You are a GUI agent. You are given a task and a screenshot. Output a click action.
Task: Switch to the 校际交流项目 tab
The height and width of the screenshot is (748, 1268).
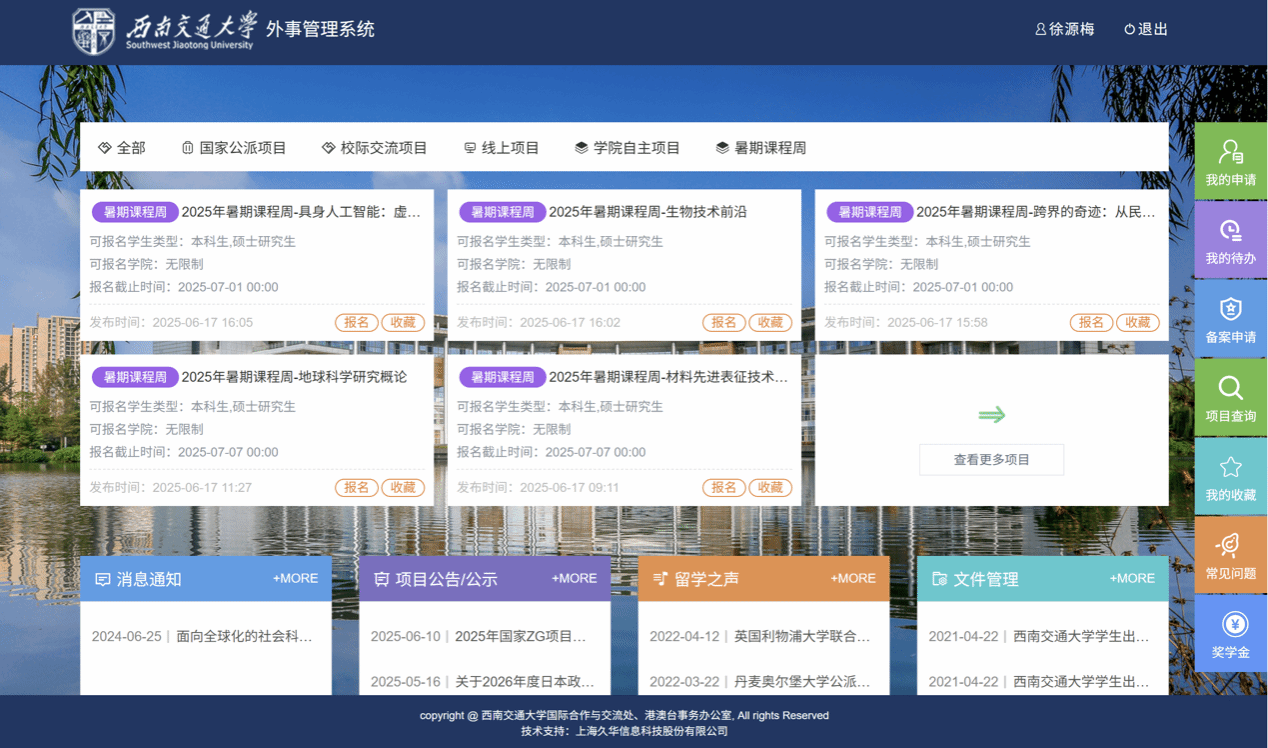[x=374, y=148]
